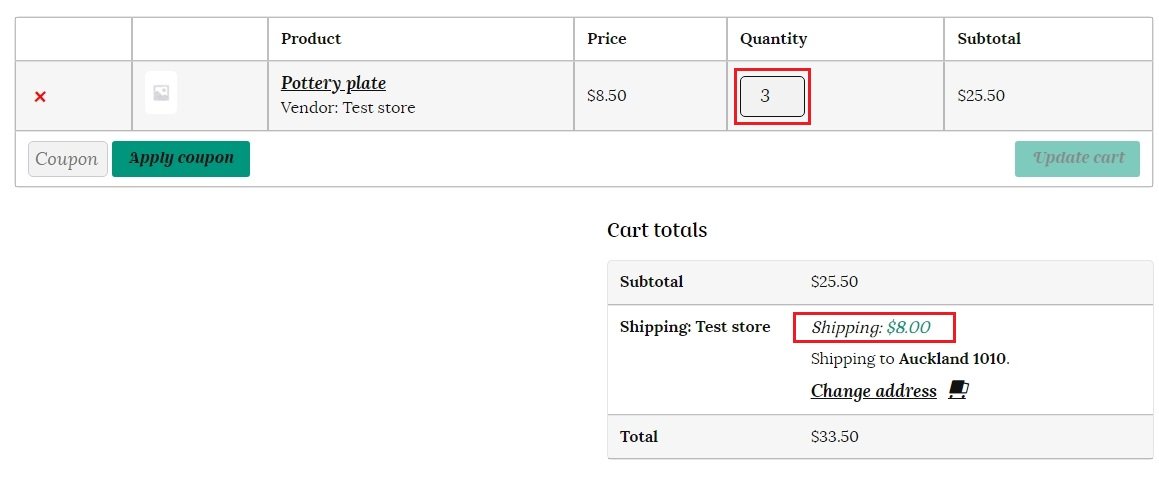
Task: Click the Update cart button
Action: point(1077,158)
